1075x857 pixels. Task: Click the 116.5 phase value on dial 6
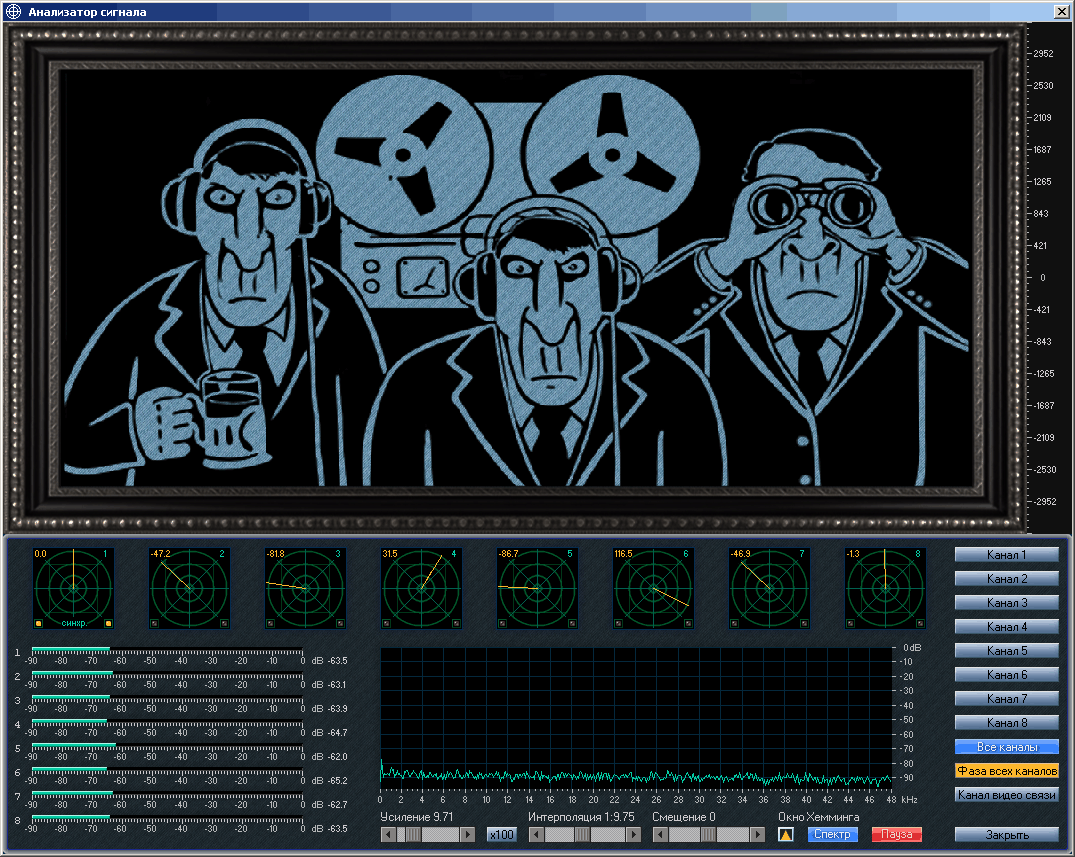(x=623, y=554)
